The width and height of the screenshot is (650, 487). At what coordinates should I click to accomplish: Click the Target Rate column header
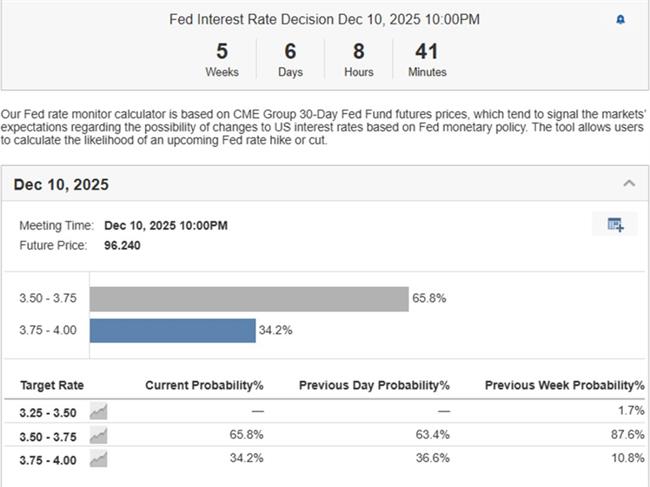pos(51,385)
